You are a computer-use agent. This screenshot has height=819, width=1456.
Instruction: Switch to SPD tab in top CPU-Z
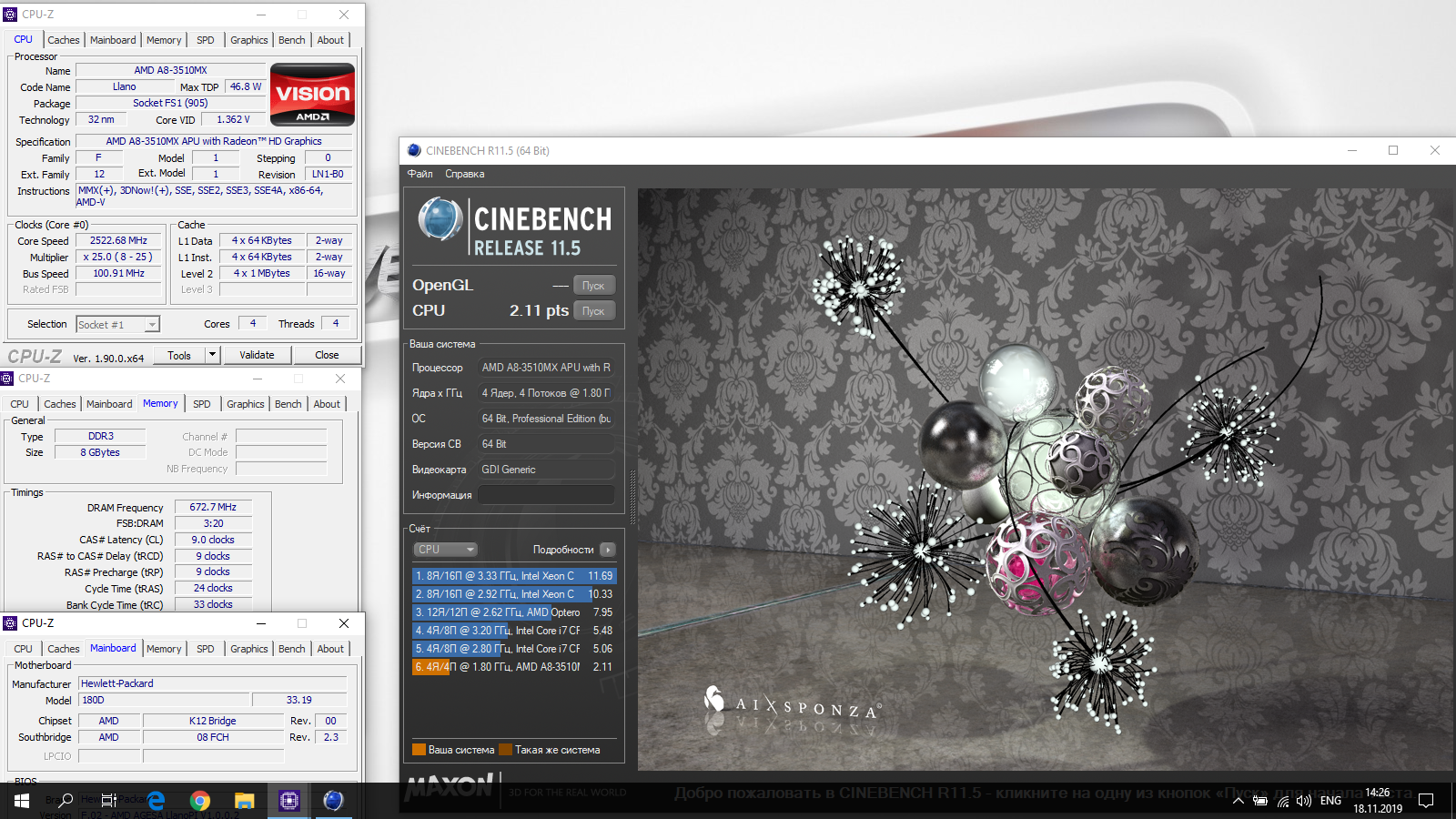(x=206, y=40)
